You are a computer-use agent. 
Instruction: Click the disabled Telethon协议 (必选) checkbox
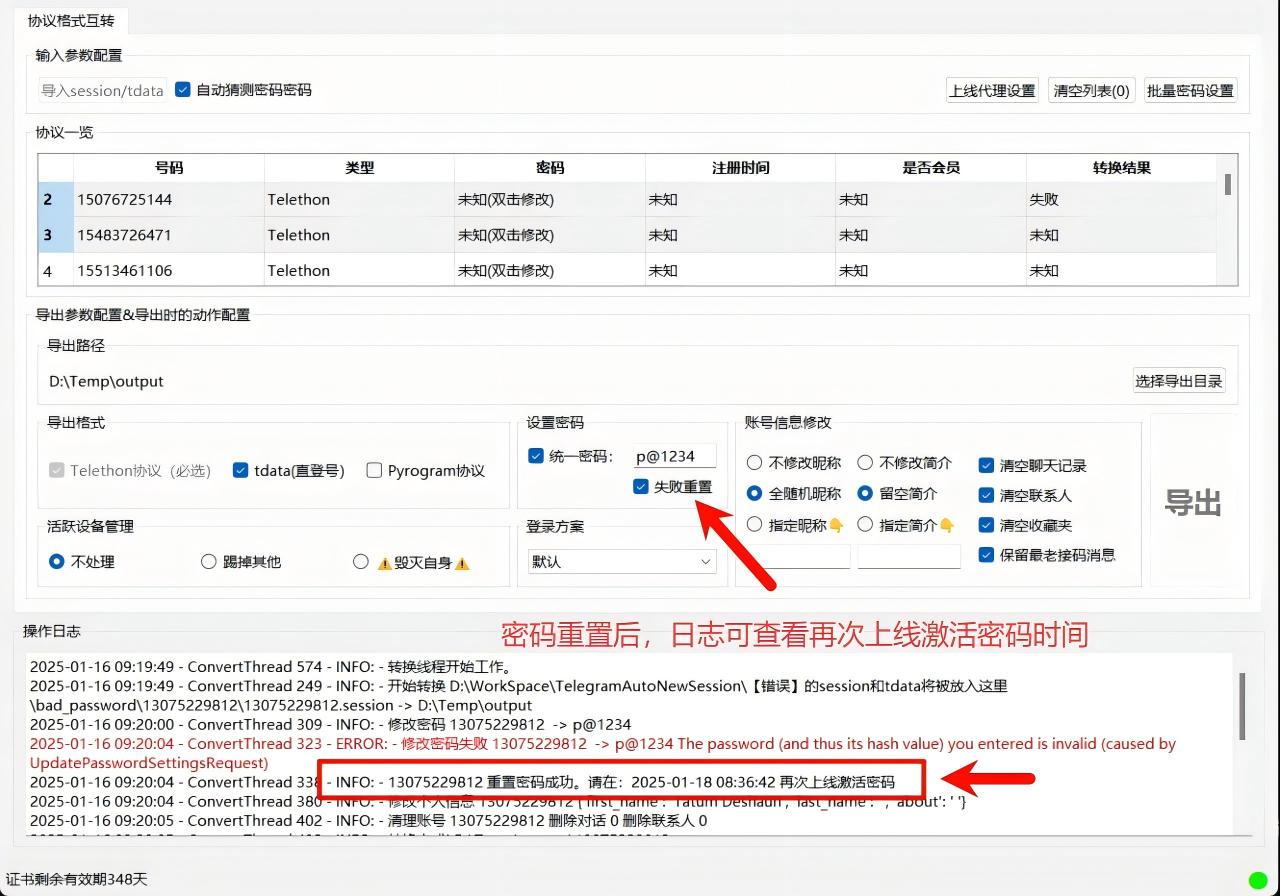[56, 470]
